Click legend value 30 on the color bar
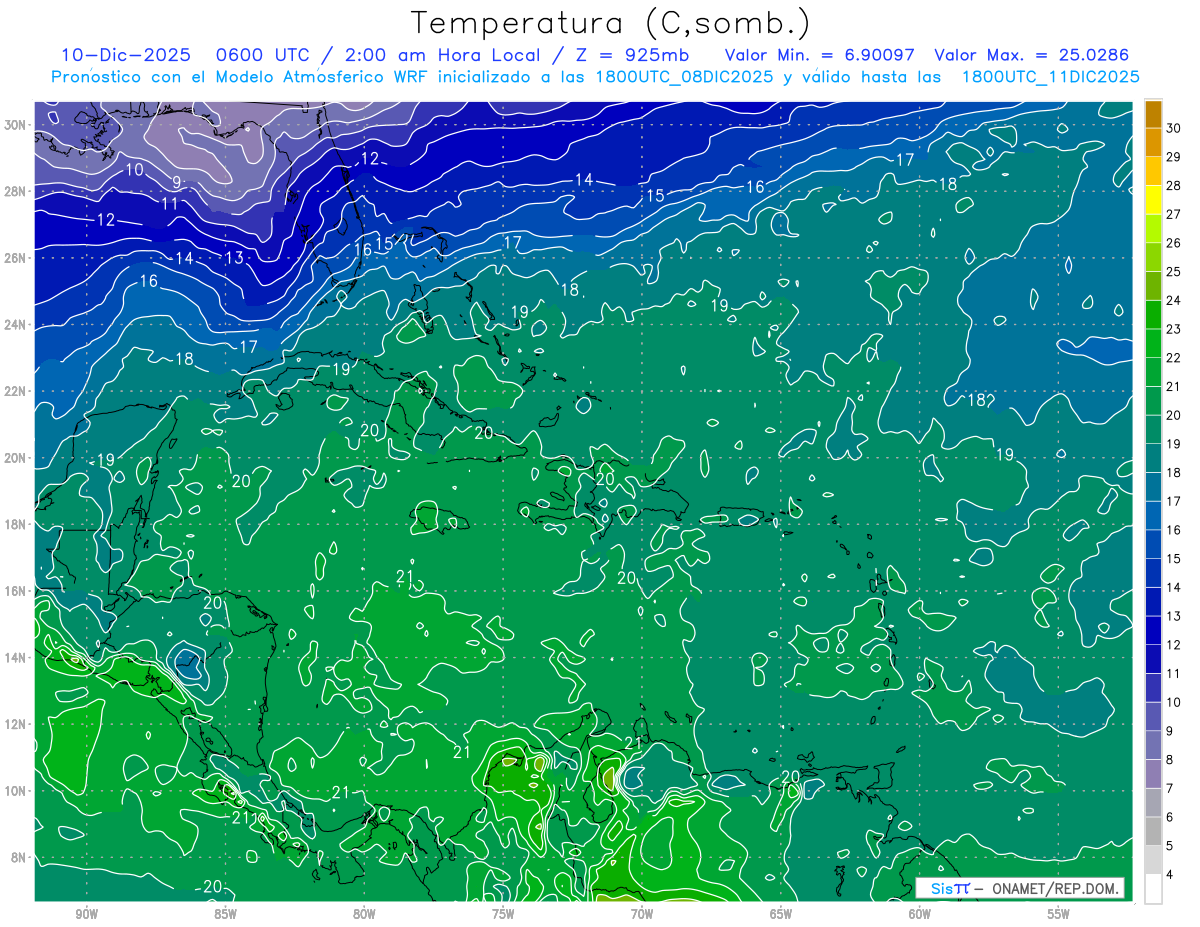The image size is (1200, 927). (1174, 128)
